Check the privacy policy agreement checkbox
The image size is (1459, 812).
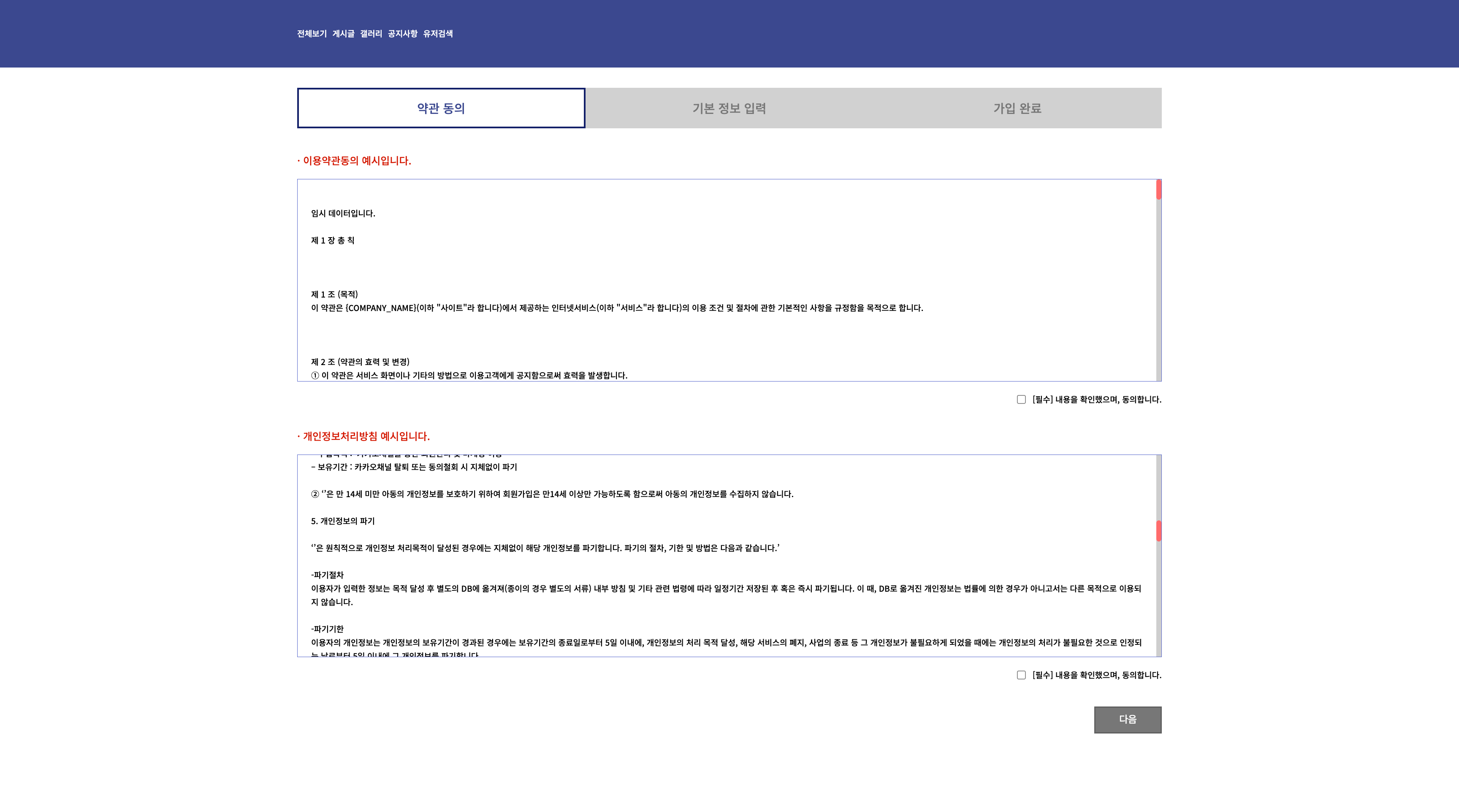pyautogui.click(x=1021, y=675)
